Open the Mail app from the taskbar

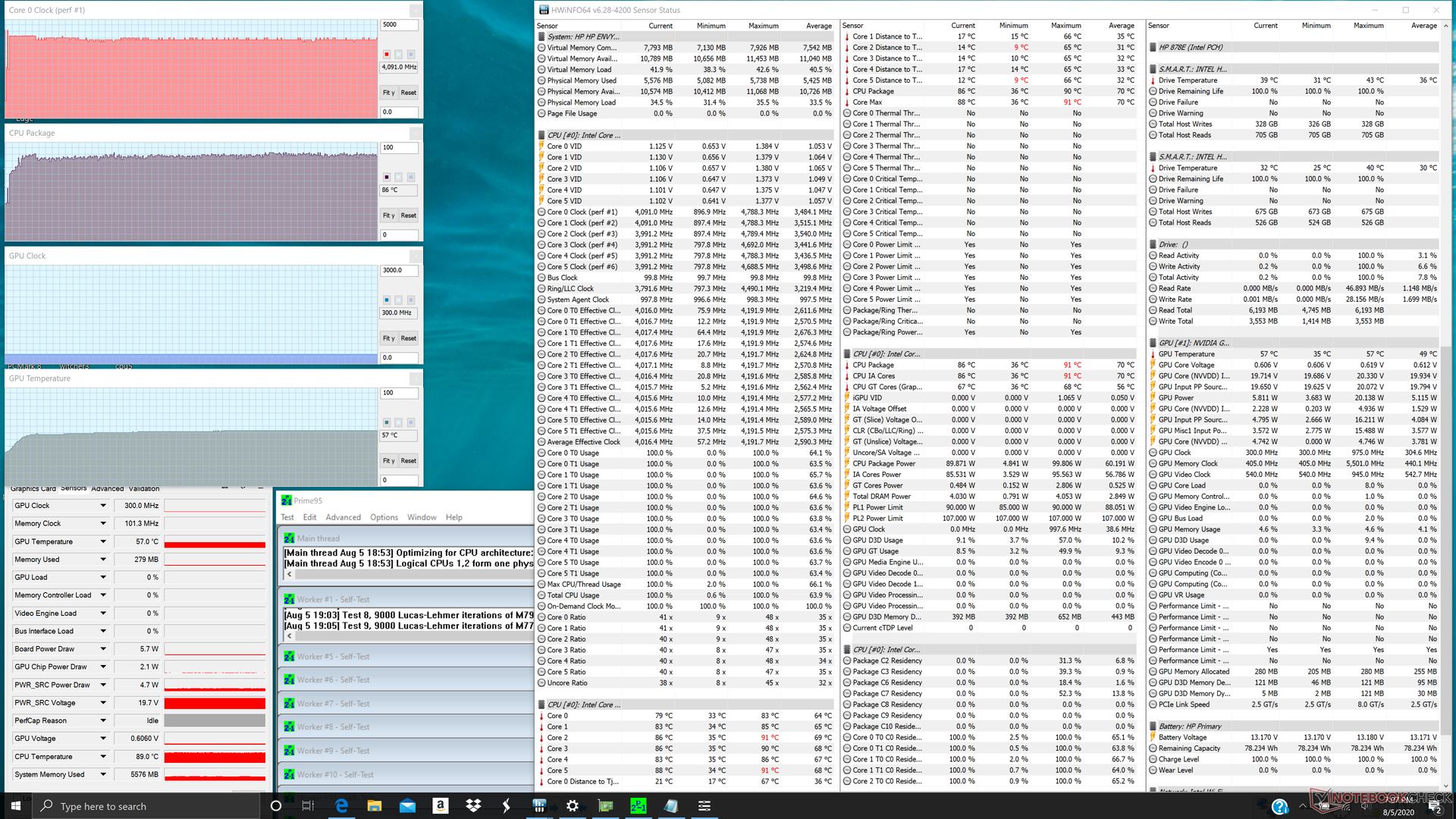point(407,806)
